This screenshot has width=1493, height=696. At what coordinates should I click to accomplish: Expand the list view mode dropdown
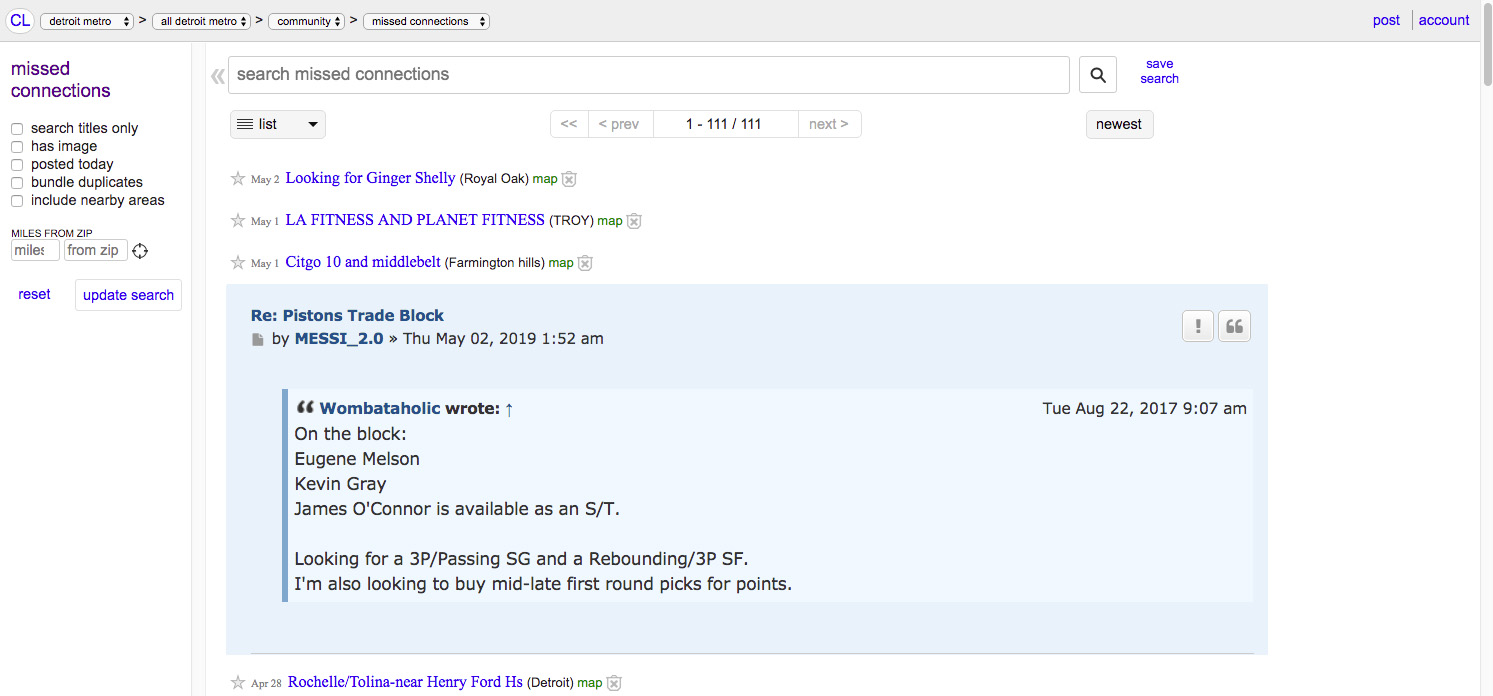(278, 124)
